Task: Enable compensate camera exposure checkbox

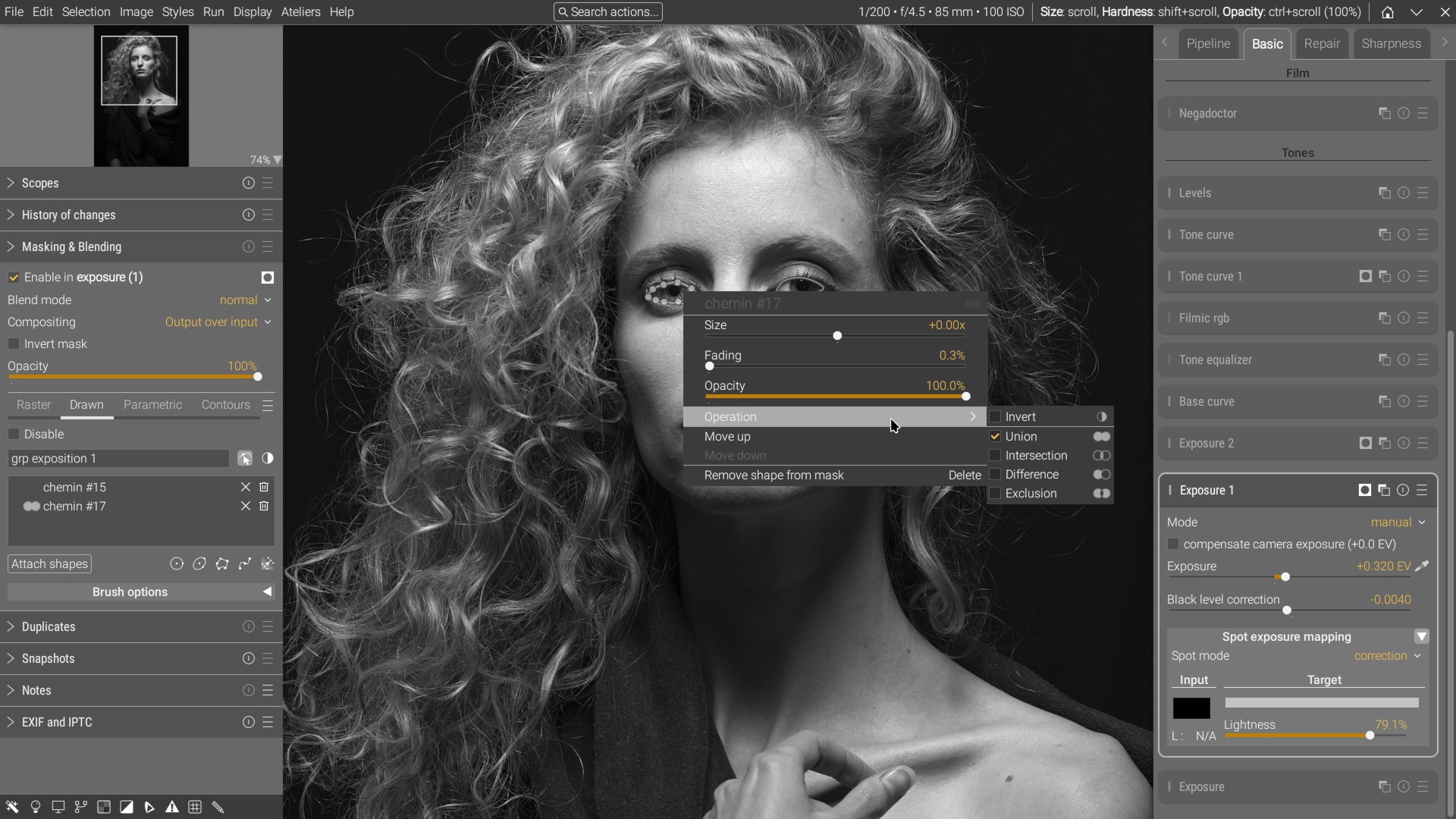Action: (x=1173, y=544)
